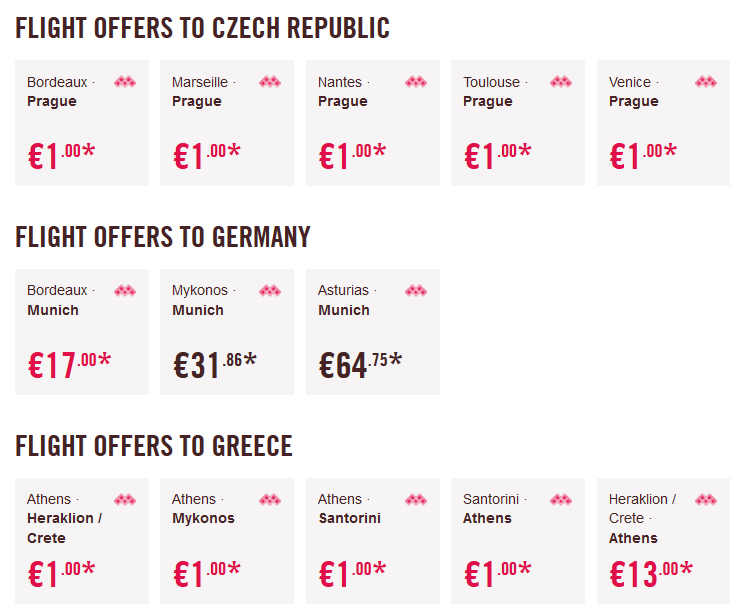Viewport: 733px width, 610px height.
Task: Select the Athens to Mykonos flight offer
Action: (x=227, y=541)
